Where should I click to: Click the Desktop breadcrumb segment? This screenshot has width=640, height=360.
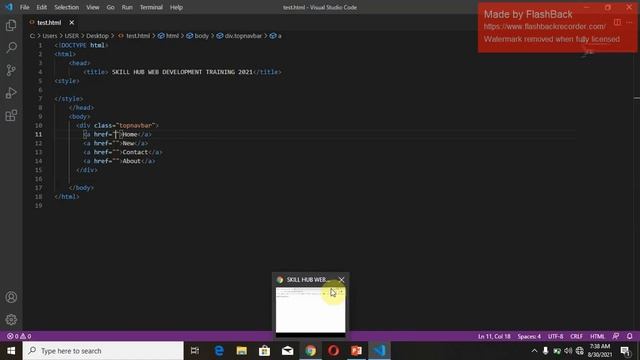tap(97, 36)
